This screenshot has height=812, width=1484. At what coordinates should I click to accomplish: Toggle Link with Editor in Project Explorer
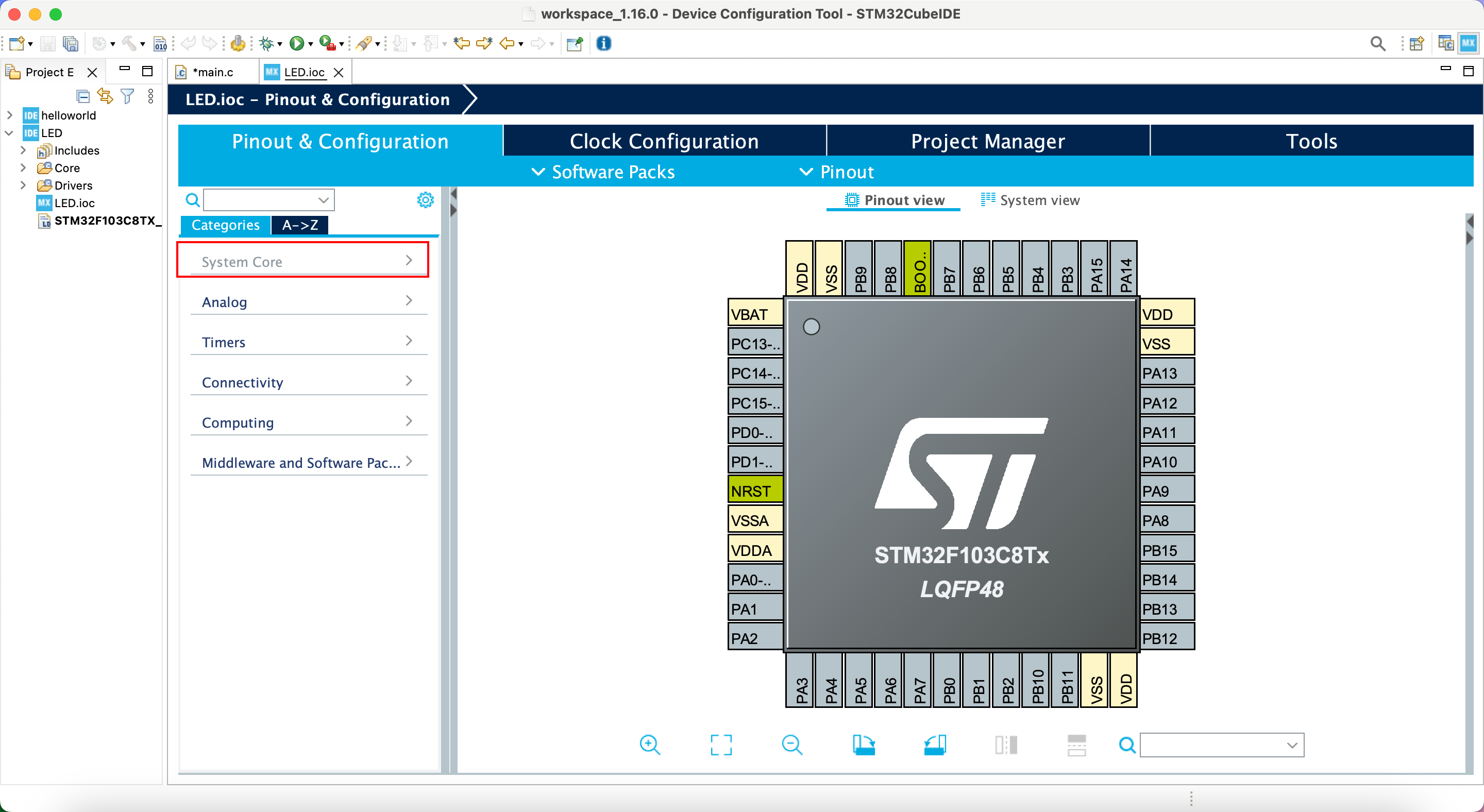pyautogui.click(x=106, y=96)
